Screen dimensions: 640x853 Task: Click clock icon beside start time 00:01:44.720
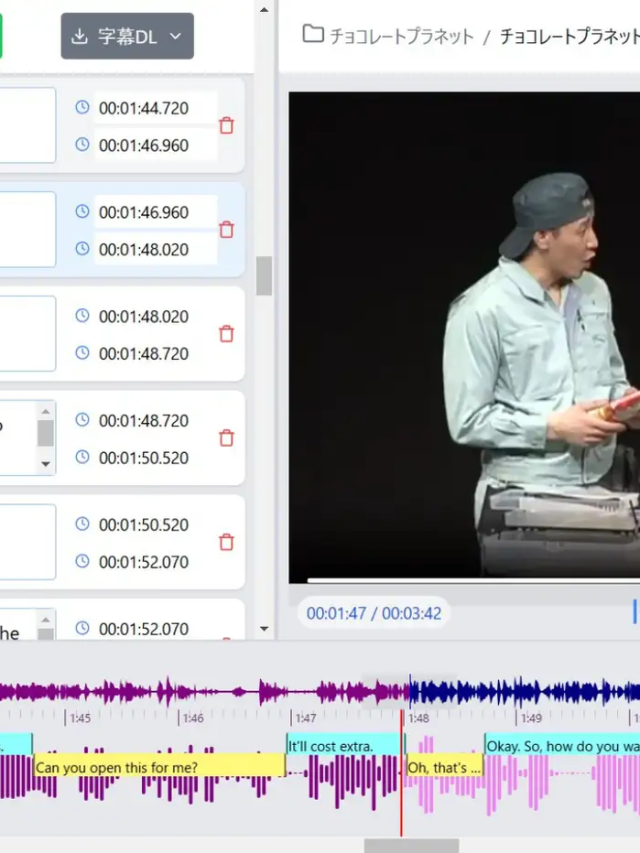point(82,107)
